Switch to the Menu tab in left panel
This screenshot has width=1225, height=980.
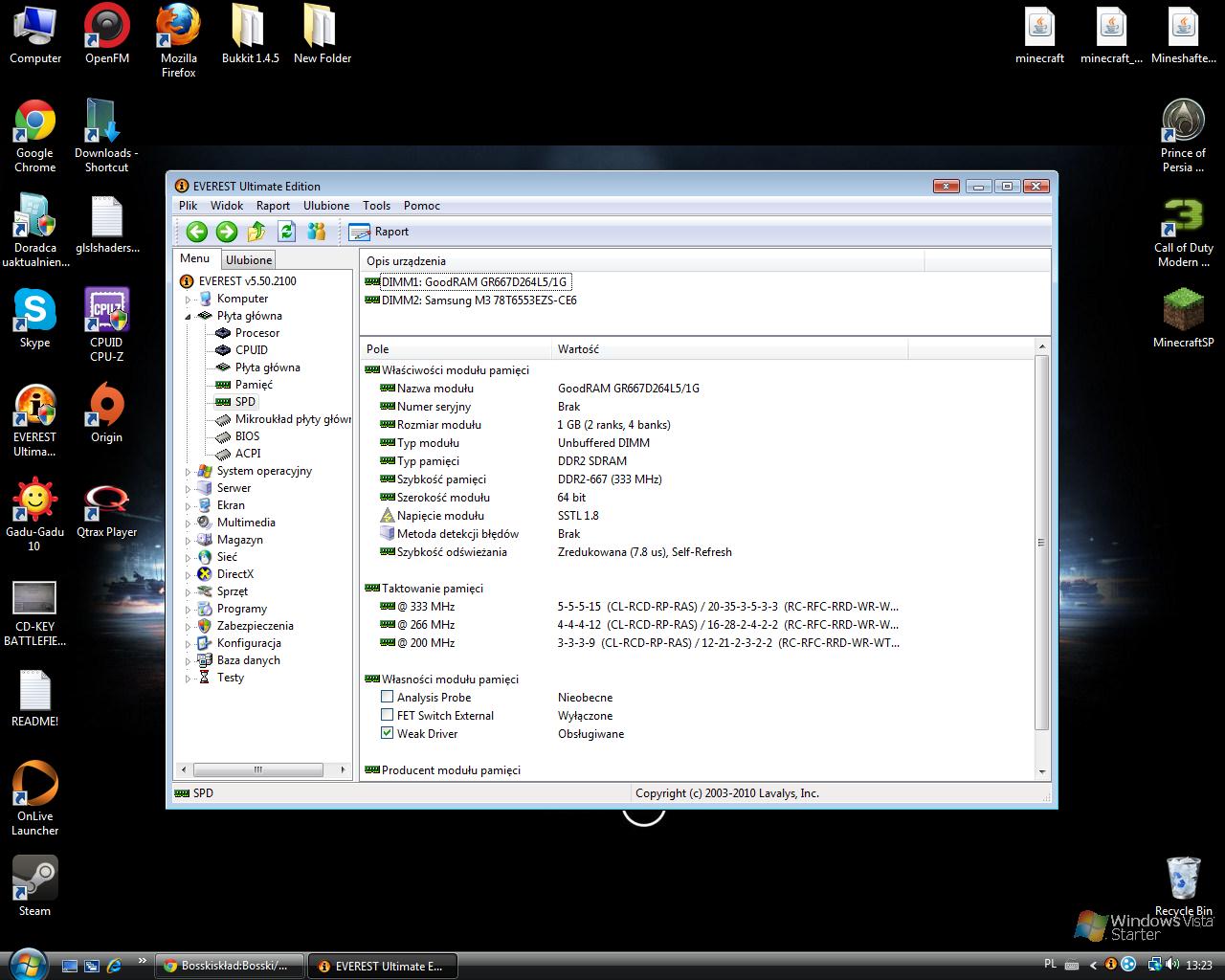pos(195,258)
